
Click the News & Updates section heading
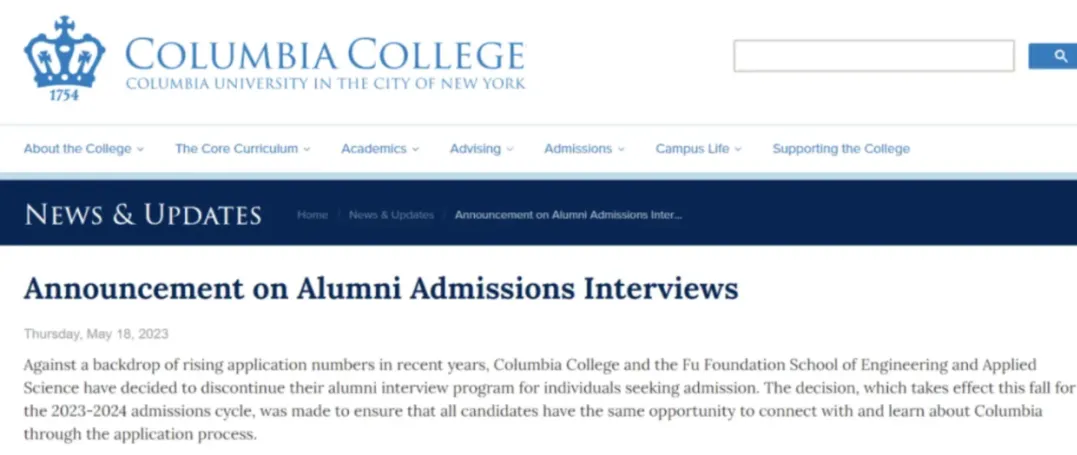point(143,214)
